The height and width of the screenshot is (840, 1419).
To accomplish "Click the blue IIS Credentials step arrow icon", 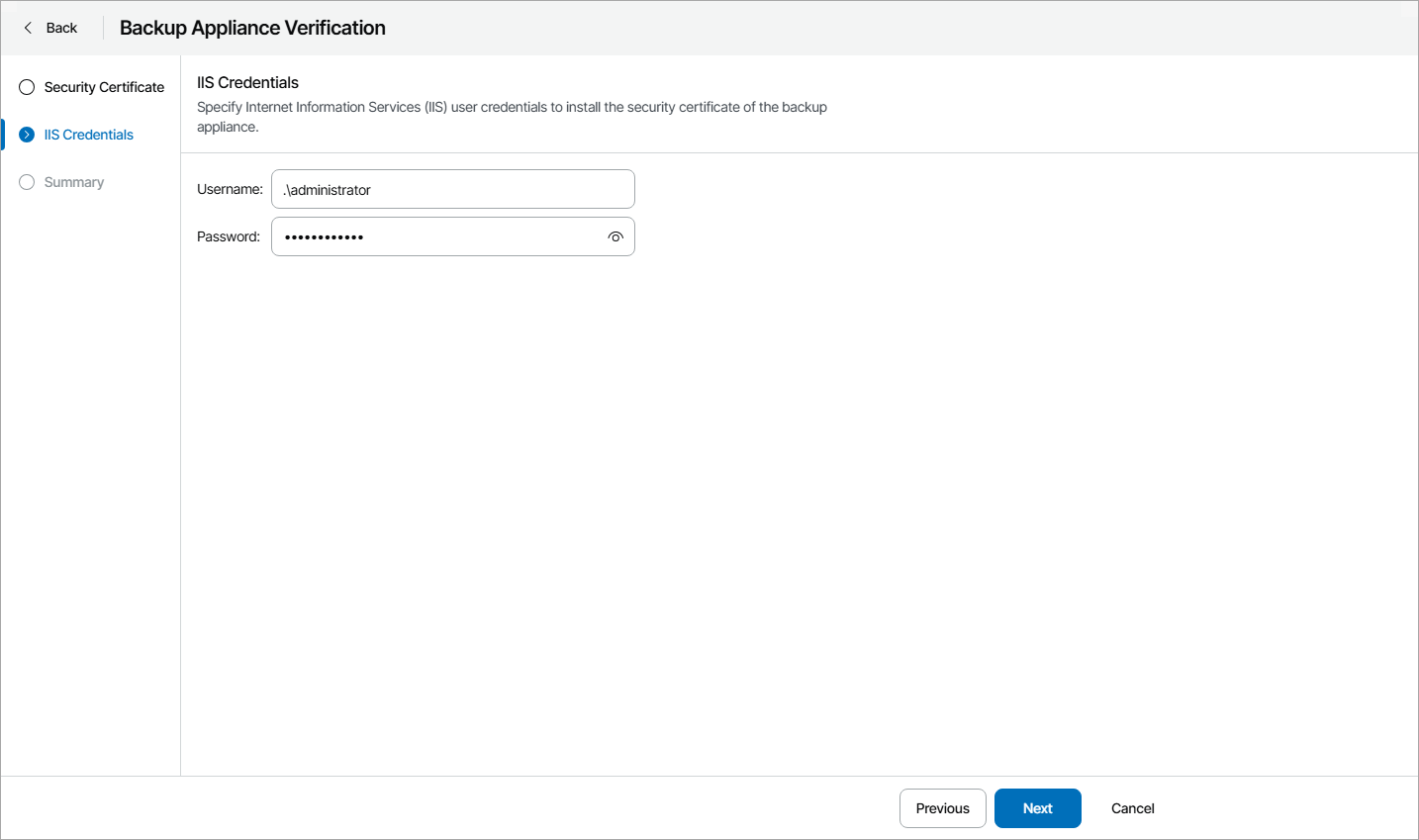I will click(26, 134).
